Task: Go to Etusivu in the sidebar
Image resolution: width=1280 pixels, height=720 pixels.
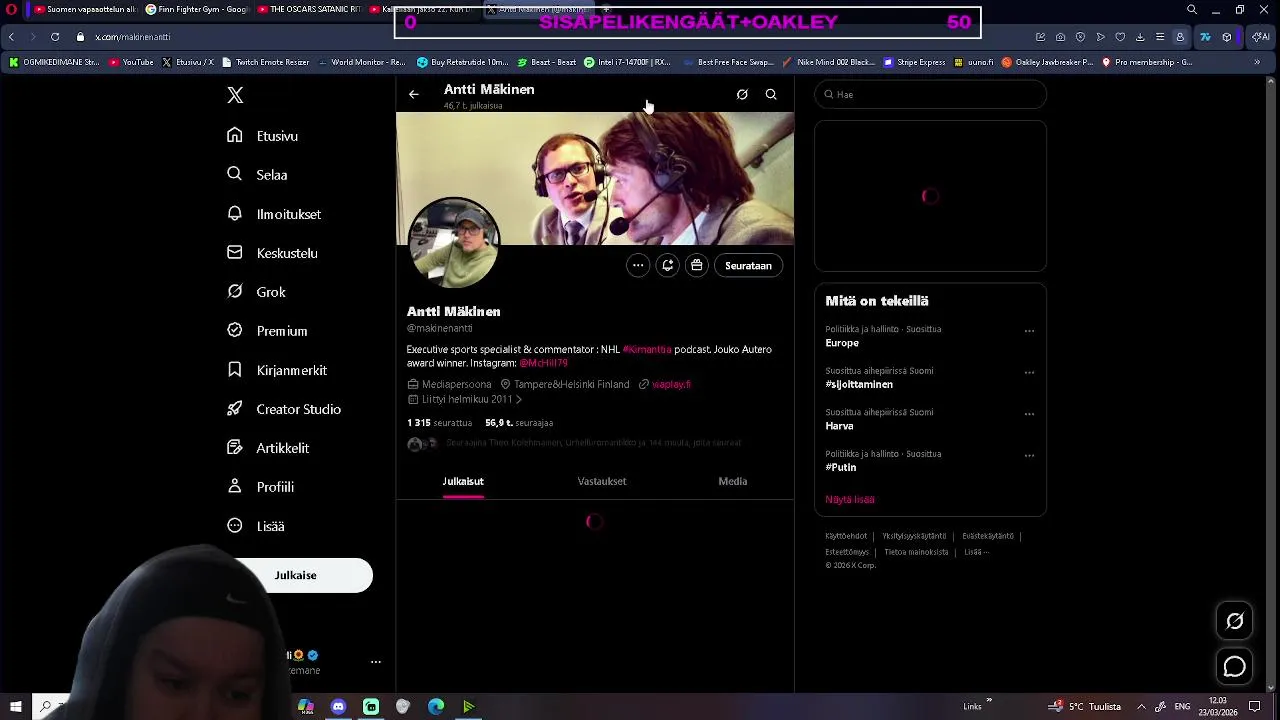Action: pos(263,136)
